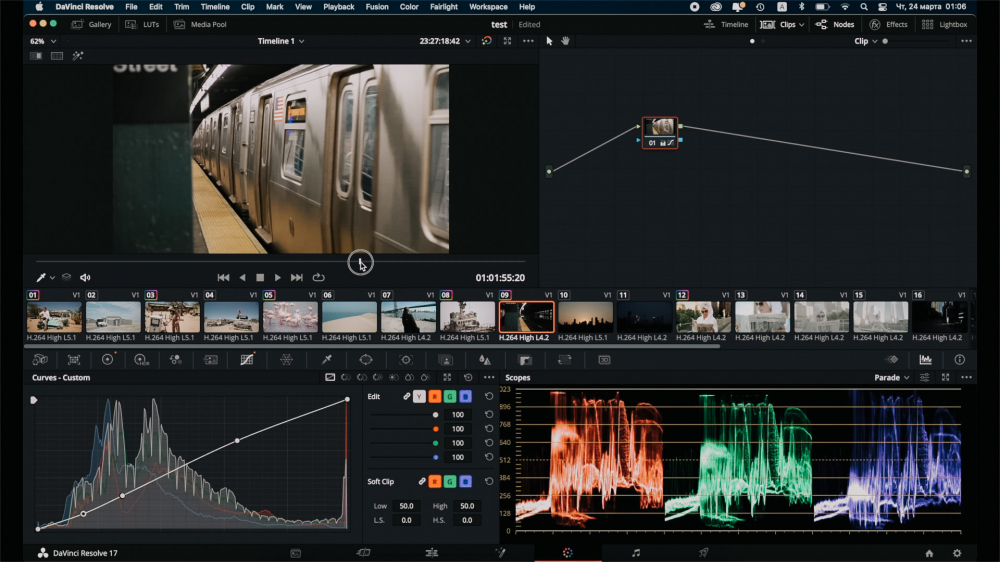1000x562 pixels.
Task: Select clip 06 beach thumbnail
Action: tap(349, 317)
